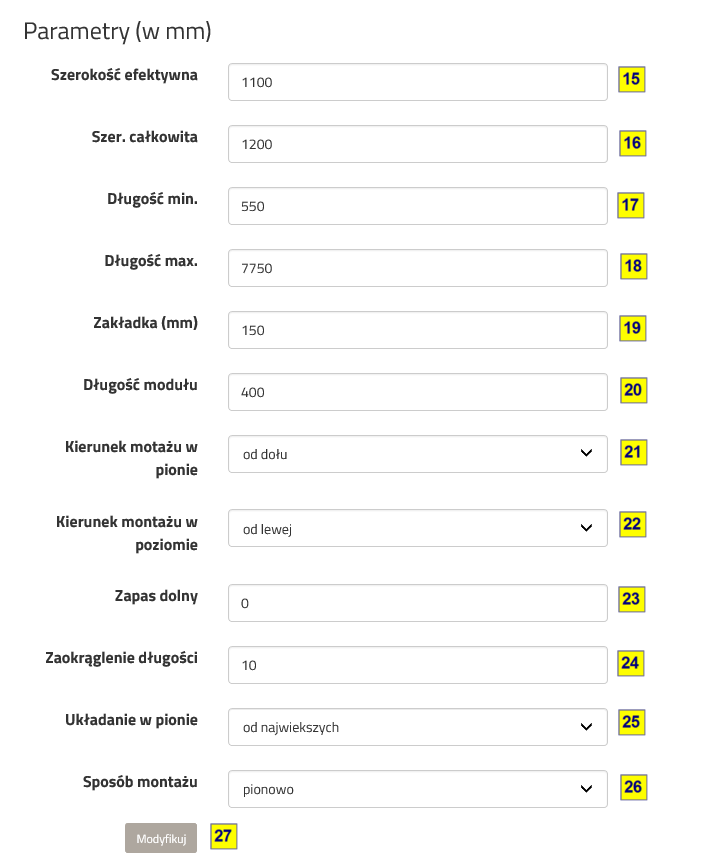Expand the Układanie w pionie dropdown
The width and height of the screenshot is (711, 859).
coord(417,727)
